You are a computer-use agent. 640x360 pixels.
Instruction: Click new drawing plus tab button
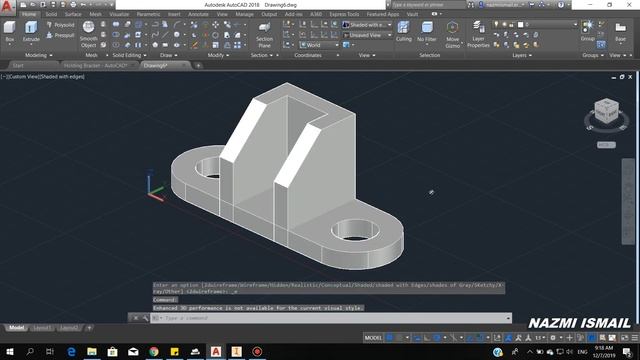coord(198,65)
